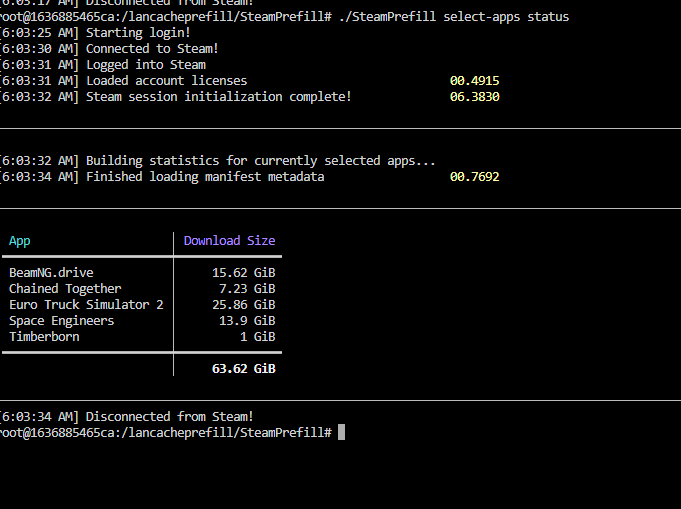The image size is (681, 509).
Task: Click the 63.62 GiB total size
Action: (x=244, y=369)
